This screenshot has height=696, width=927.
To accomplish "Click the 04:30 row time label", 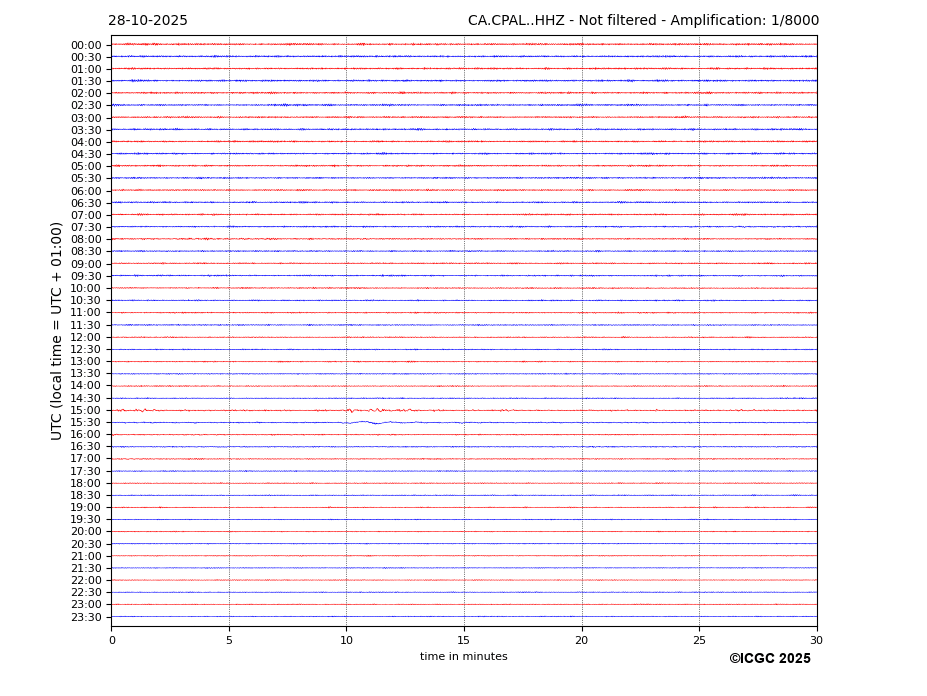I will 86,154.
